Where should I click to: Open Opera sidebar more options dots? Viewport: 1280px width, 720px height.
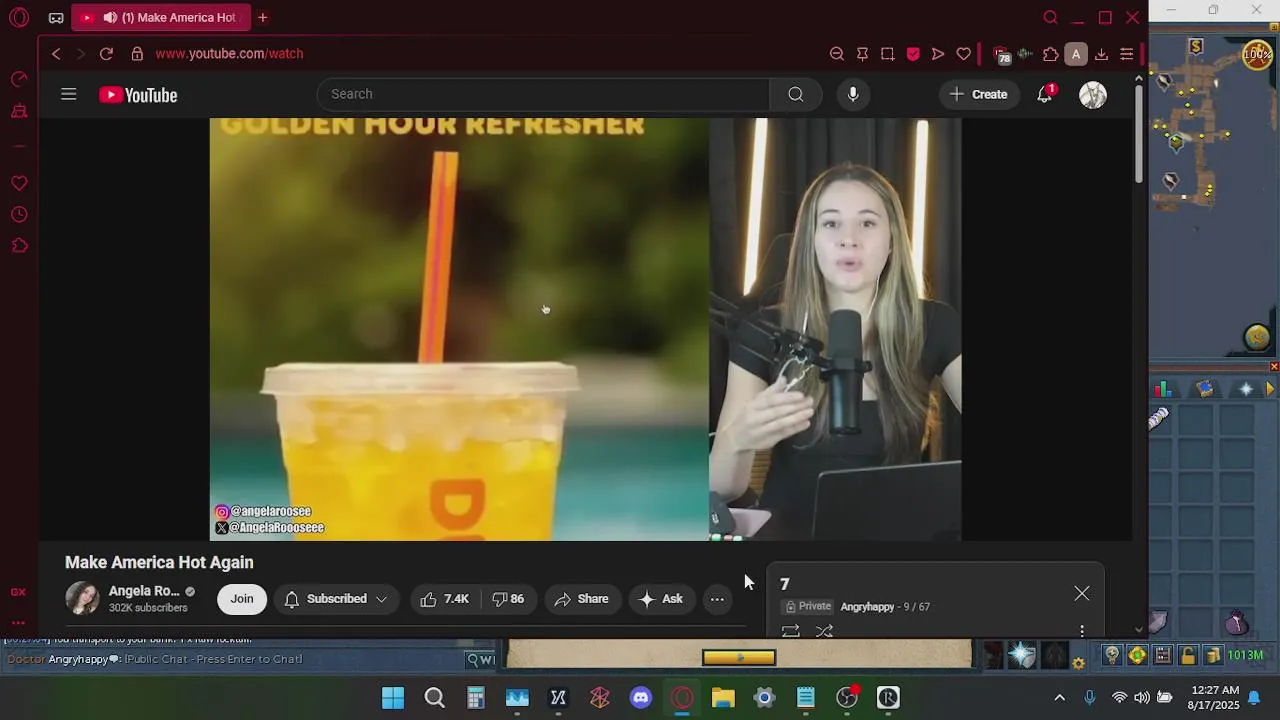point(18,624)
